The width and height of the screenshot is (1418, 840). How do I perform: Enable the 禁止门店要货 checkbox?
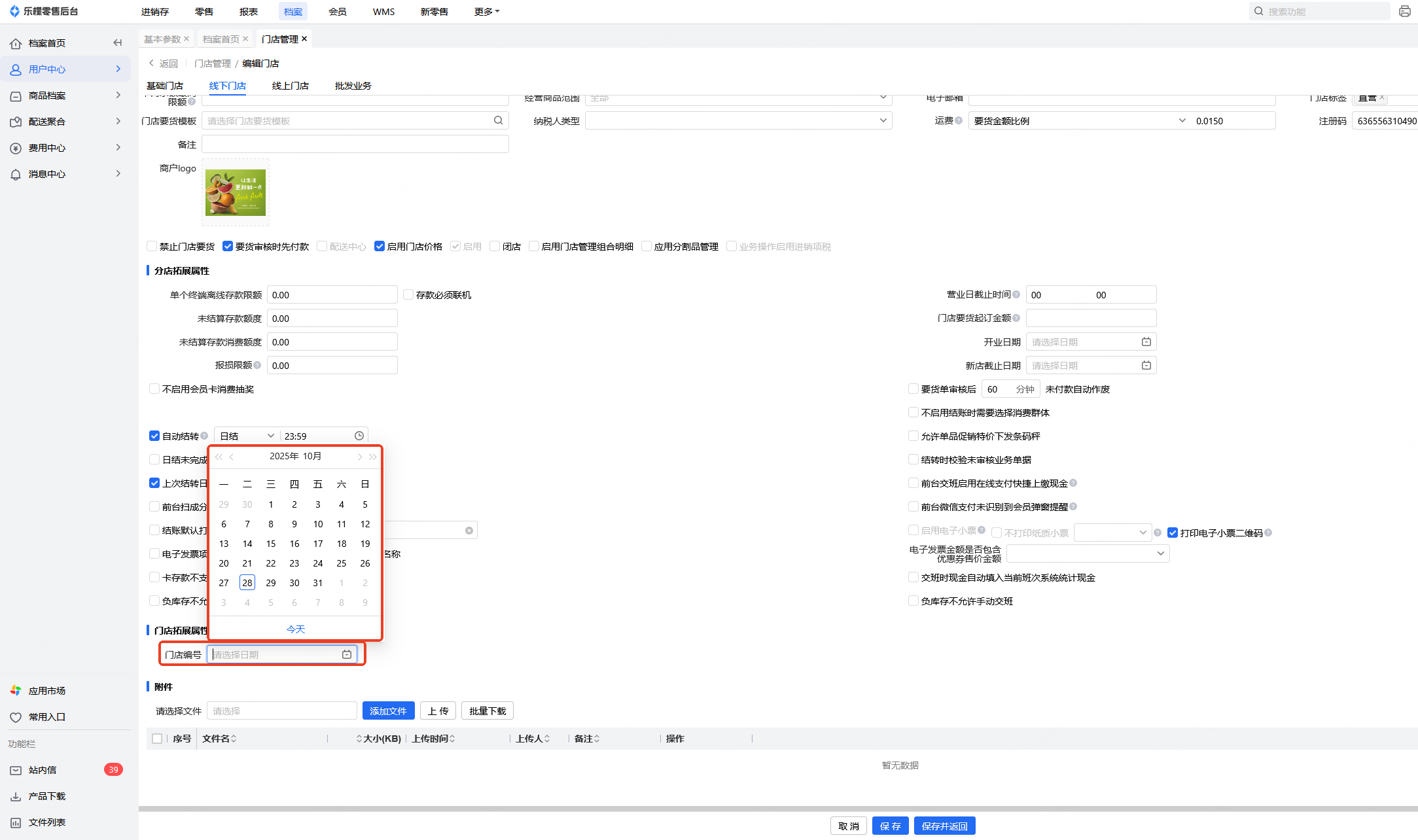pyautogui.click(x=152, y=247)
